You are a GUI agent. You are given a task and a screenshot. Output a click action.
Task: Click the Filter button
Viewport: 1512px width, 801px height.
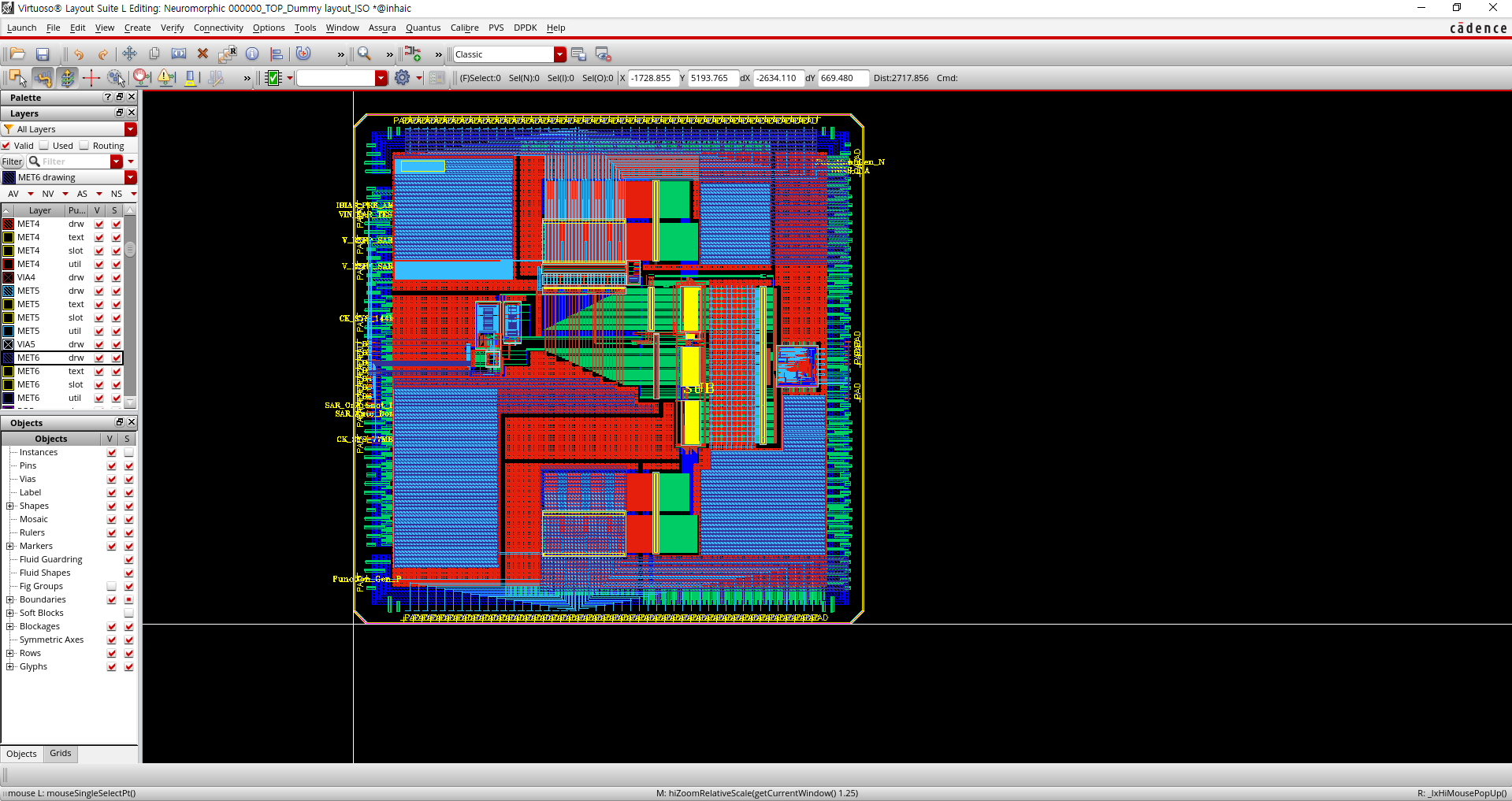point(12,161)
